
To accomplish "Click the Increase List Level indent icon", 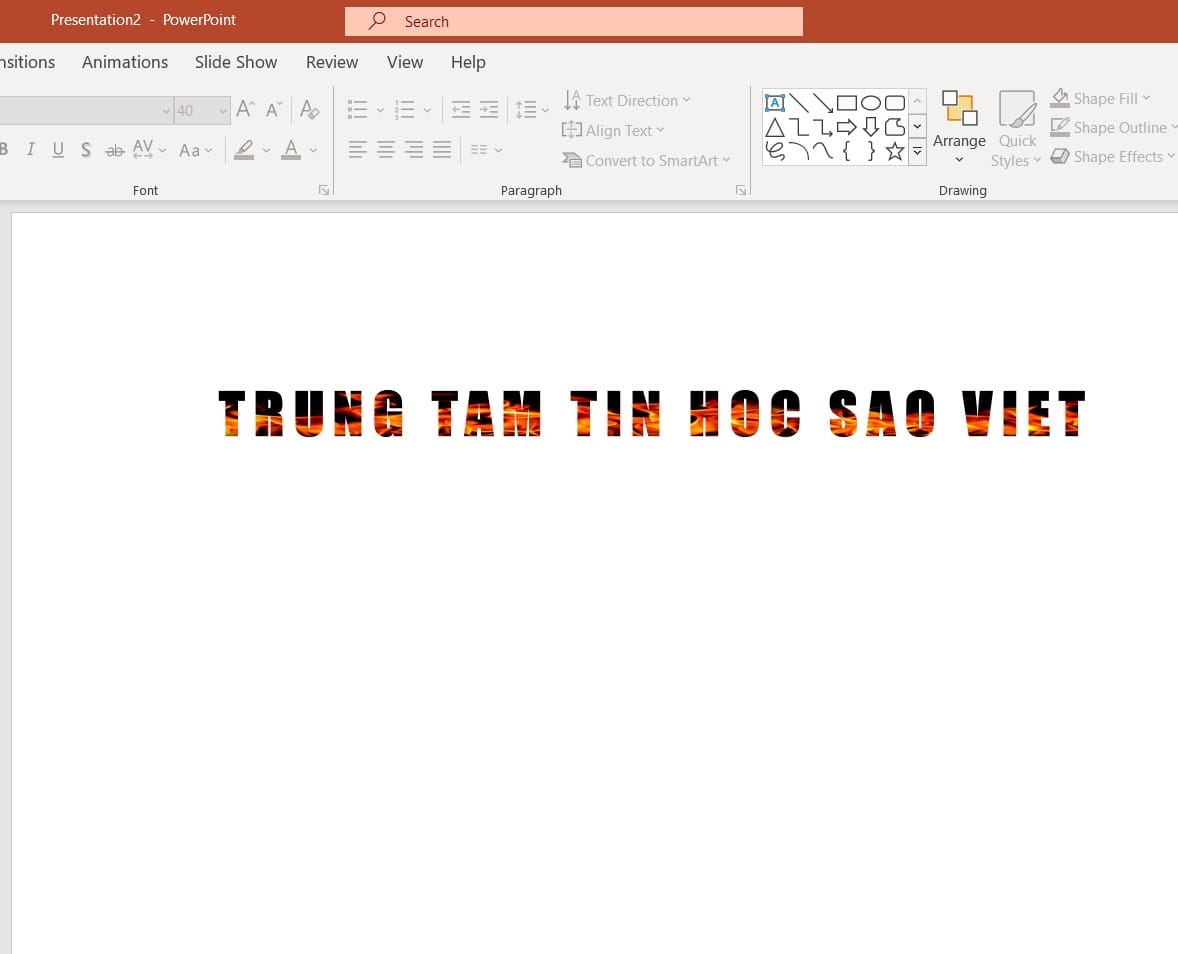I will [x=489, y=110].
